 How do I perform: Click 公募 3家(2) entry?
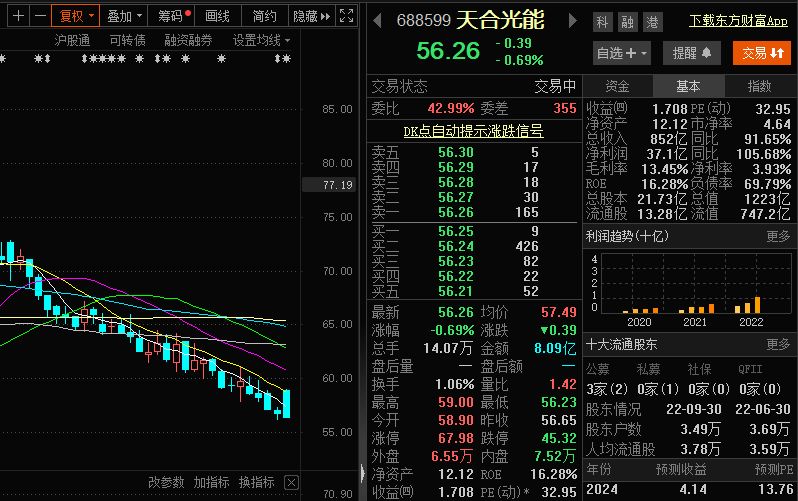[607, 389]
